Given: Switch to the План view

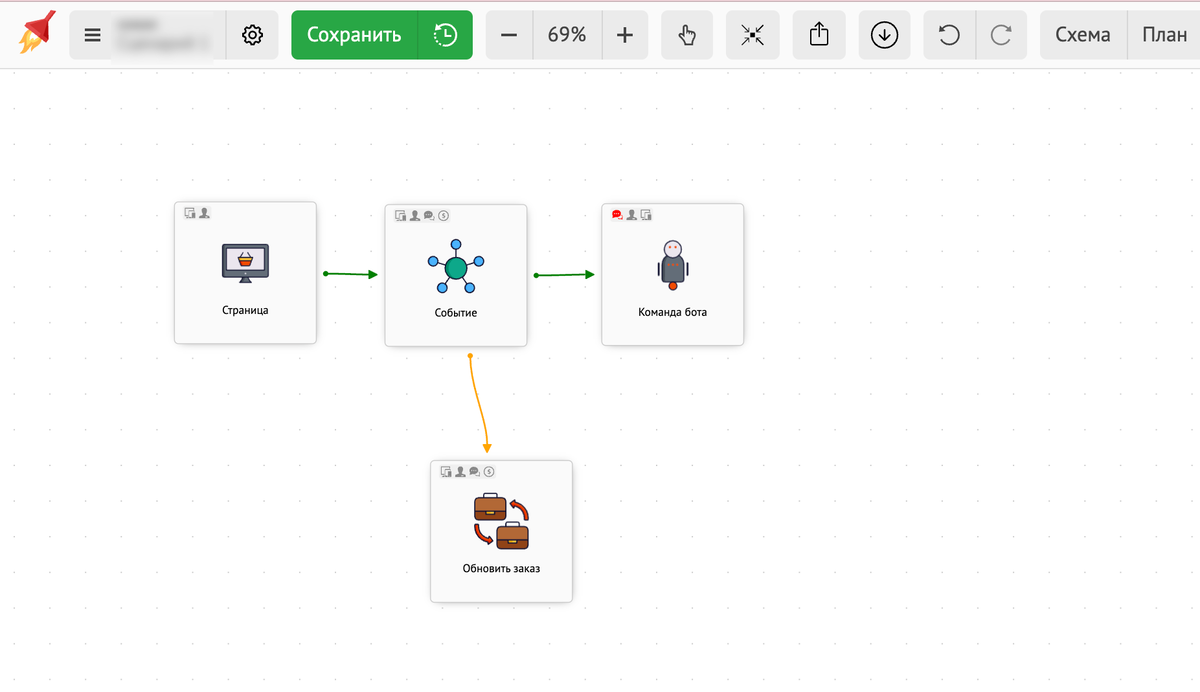Looking at the screenshot, I should 1164,35.
